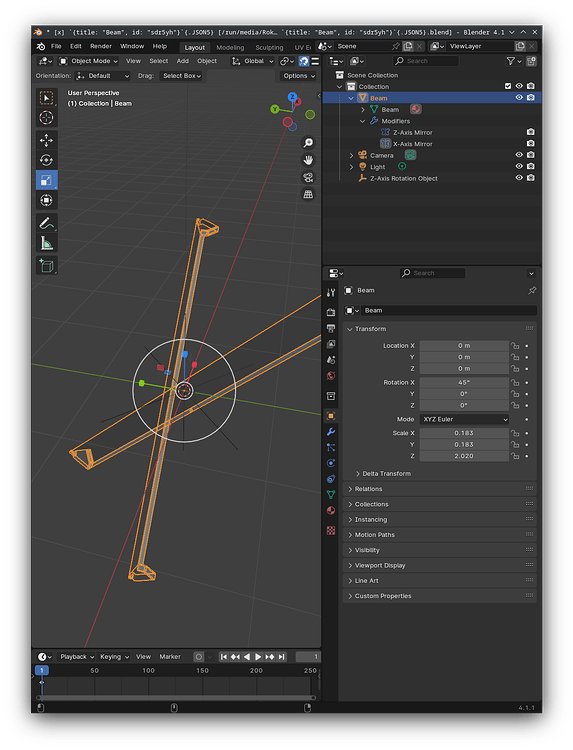This screenshot has width=573, height=750.
Task: Click the Marker menu in timeline
Action: coord(170,657)
